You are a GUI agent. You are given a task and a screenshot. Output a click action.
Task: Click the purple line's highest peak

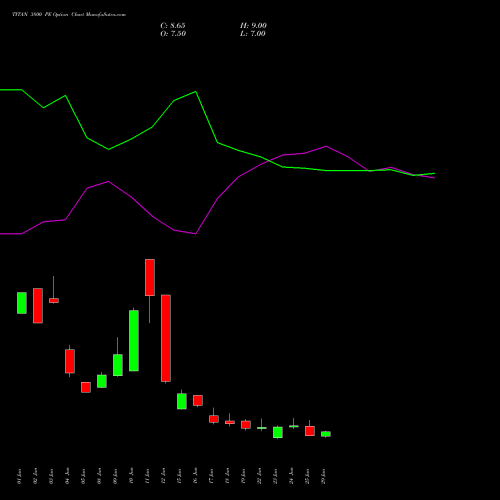[x=326, y=146]
